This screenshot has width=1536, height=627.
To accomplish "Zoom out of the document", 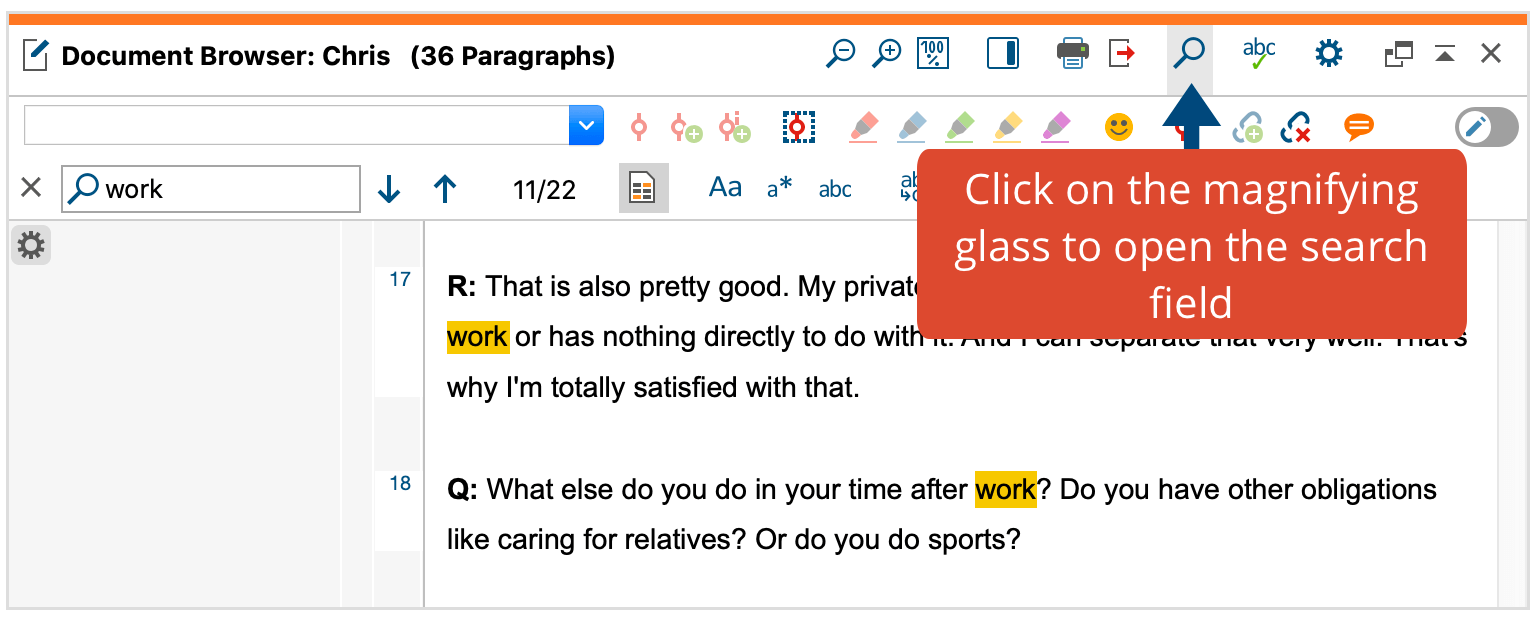I will coord(840,53).
